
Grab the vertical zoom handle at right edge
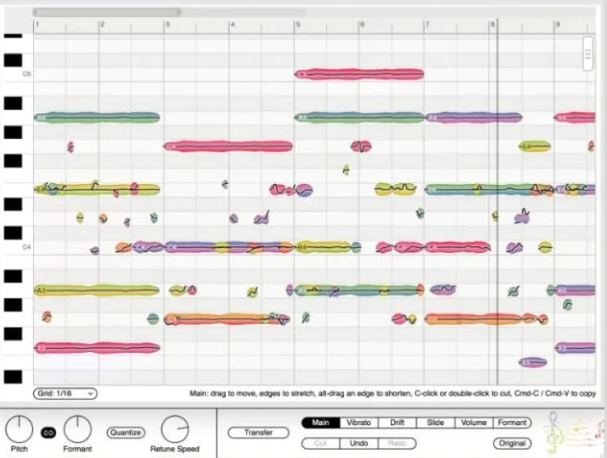[x=588, y=54]
